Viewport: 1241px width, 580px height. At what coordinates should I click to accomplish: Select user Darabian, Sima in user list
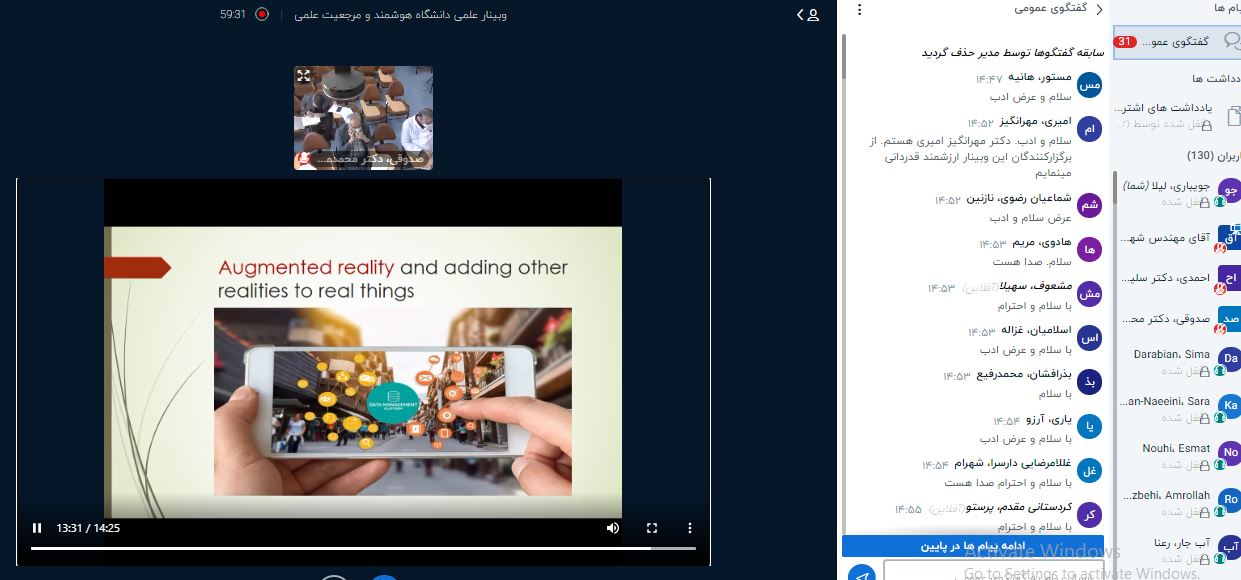[1172, 355]
